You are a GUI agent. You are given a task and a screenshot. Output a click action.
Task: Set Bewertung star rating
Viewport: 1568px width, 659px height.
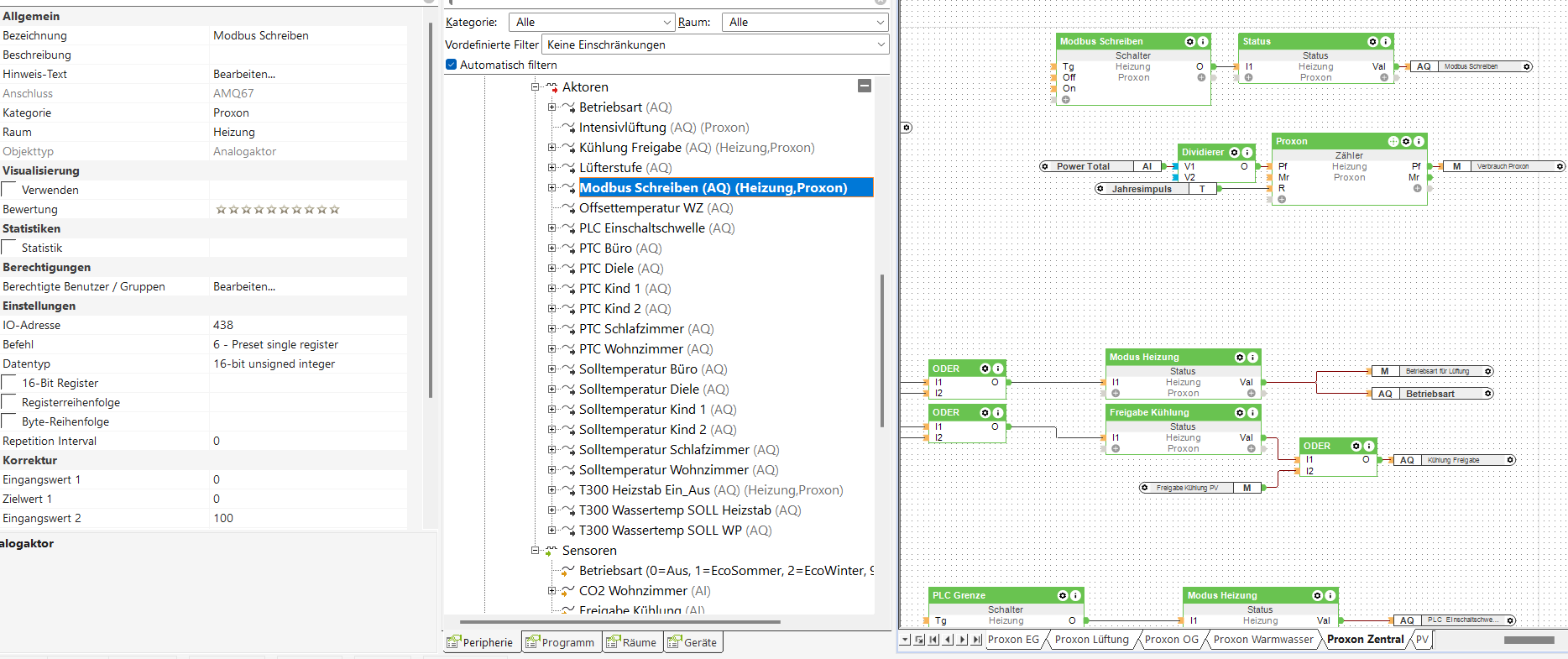(x=277, y=209)
